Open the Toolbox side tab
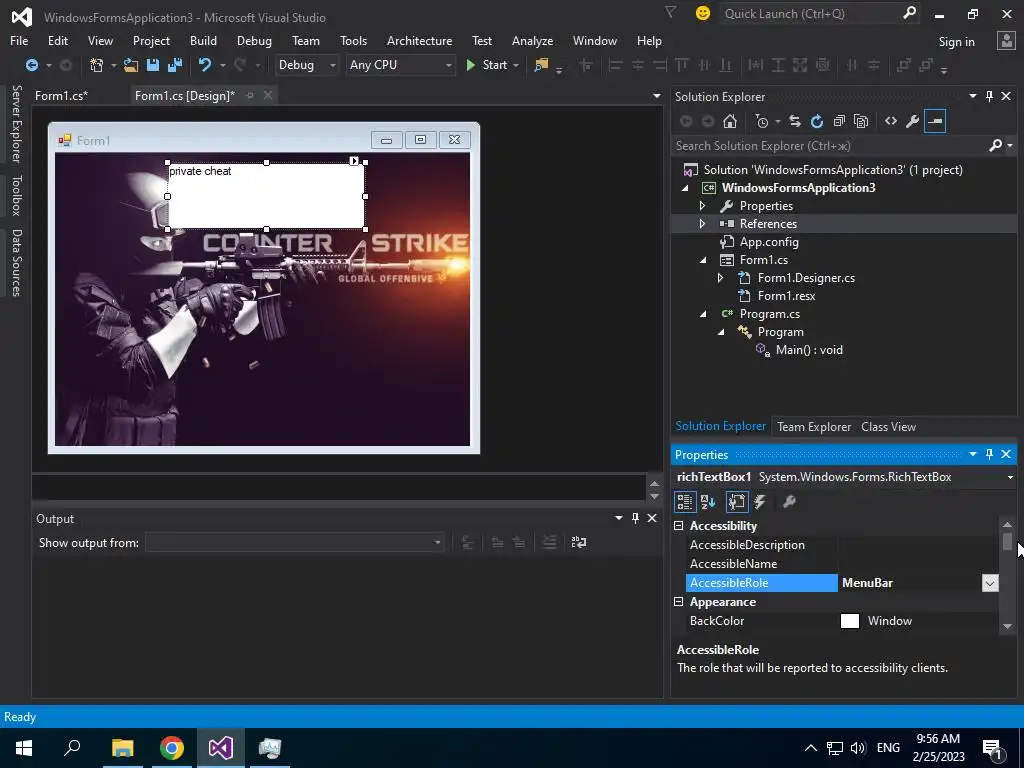Viewport: 1024px width, 768px height. pyautogui.click(x=16, y=195)
